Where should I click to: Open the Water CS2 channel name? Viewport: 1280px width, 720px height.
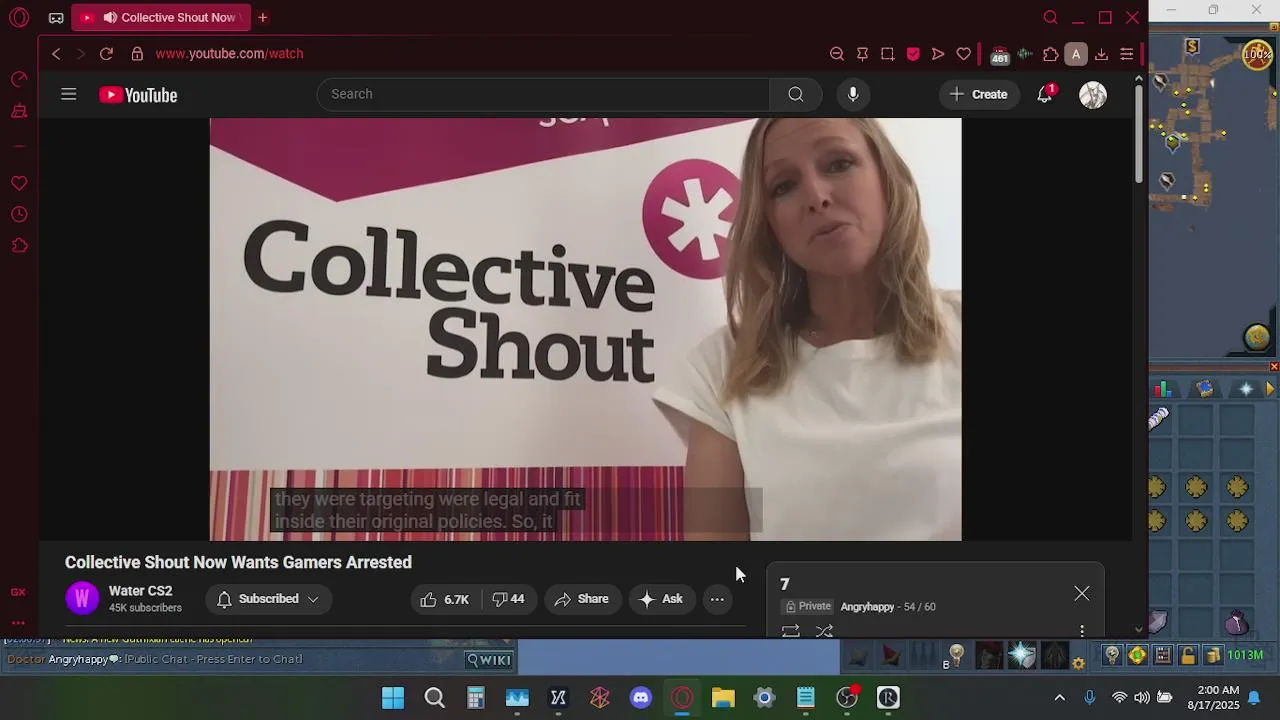coord(140,591)
